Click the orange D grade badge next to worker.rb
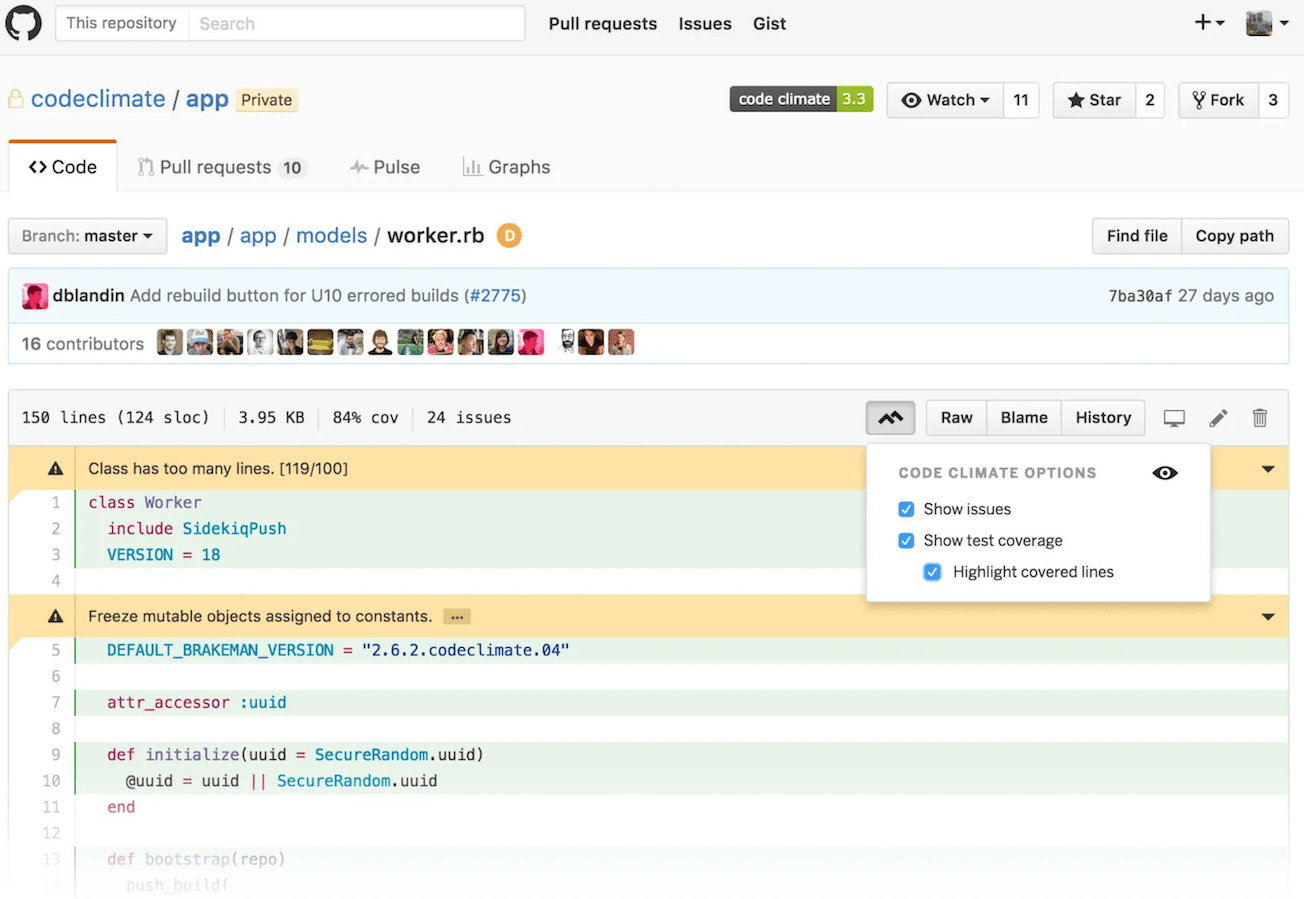The image size is (1304, 899). [508, 235]
